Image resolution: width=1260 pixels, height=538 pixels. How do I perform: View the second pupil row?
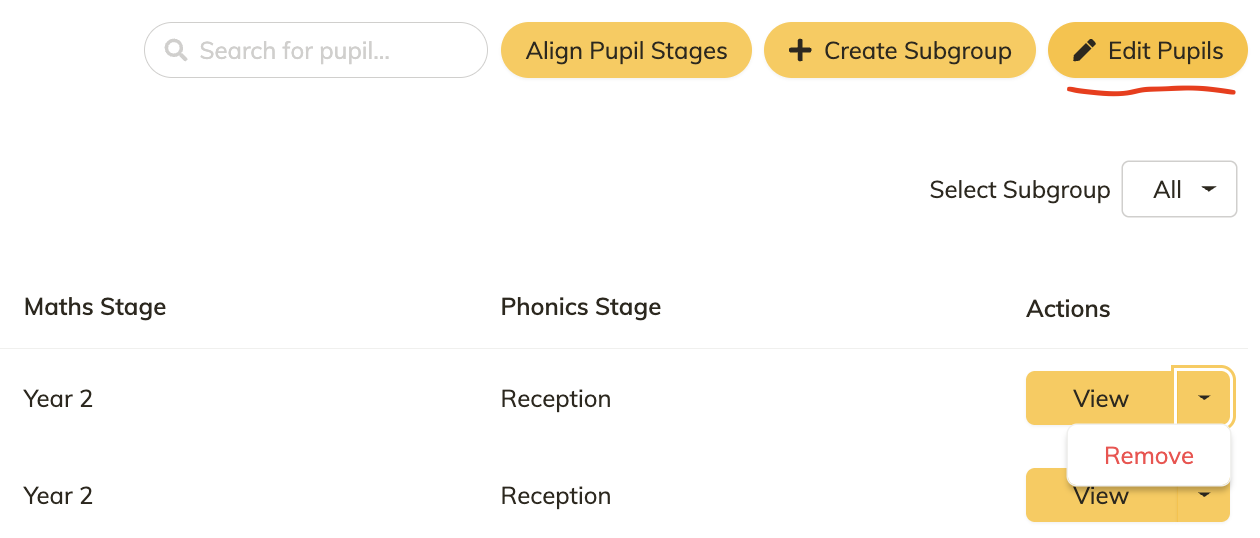(x=1101, y=495)
